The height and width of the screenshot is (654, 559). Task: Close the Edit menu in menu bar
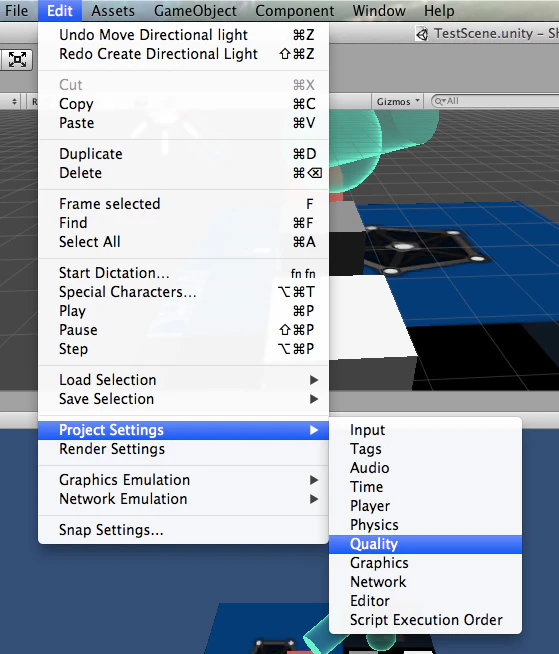(60, 10)
